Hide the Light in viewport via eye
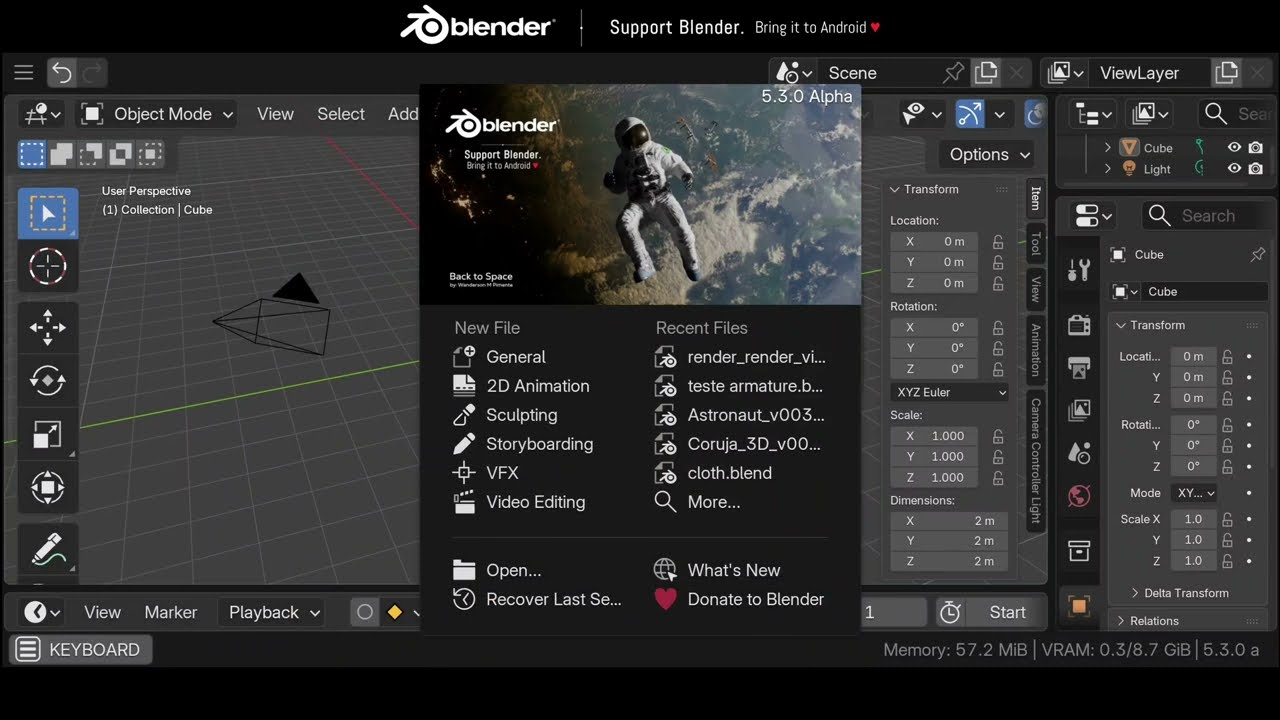The height and width of the screenshot is (720, 1280). [x=1235, y=169]
